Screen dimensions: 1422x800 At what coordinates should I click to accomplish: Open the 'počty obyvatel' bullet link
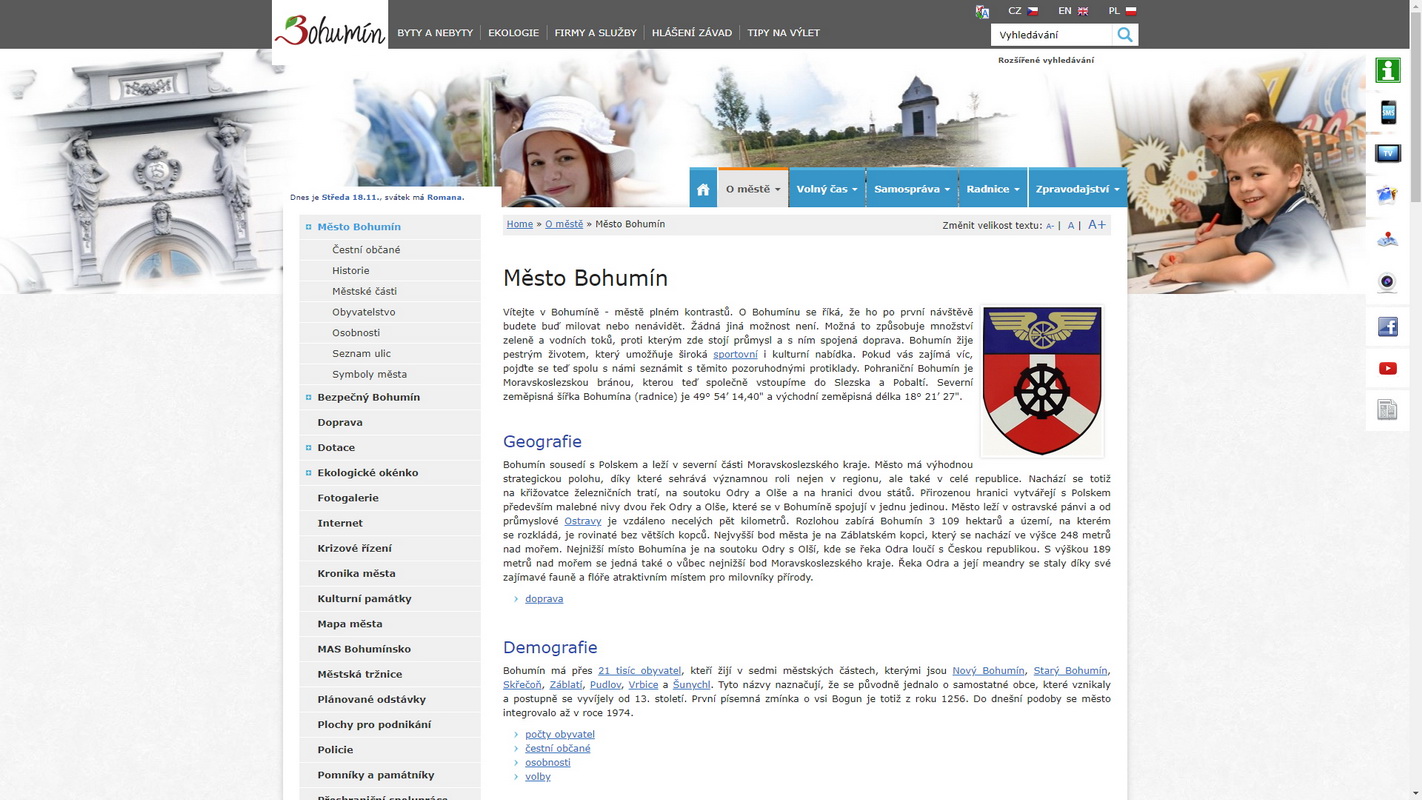pos(560,734)
